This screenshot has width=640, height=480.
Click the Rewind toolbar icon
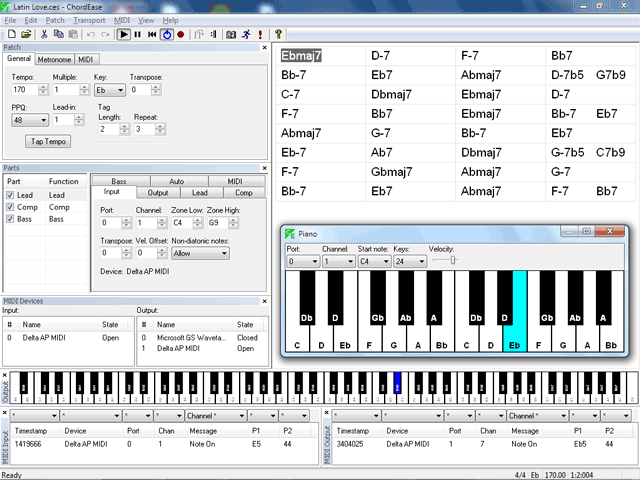coord(152,34)
